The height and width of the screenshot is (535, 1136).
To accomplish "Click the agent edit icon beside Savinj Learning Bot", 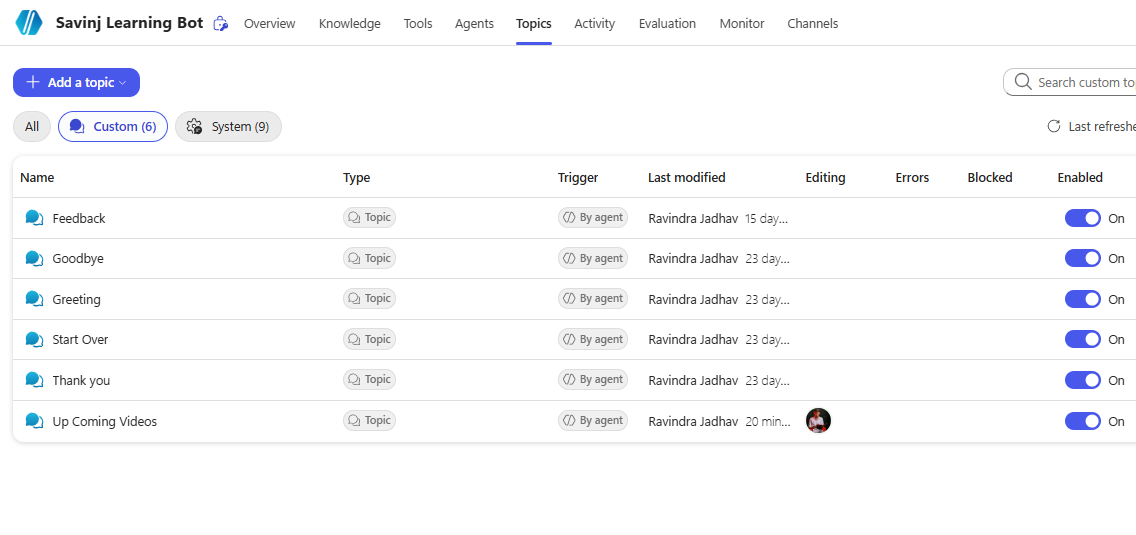I will [x=220, y=24].
